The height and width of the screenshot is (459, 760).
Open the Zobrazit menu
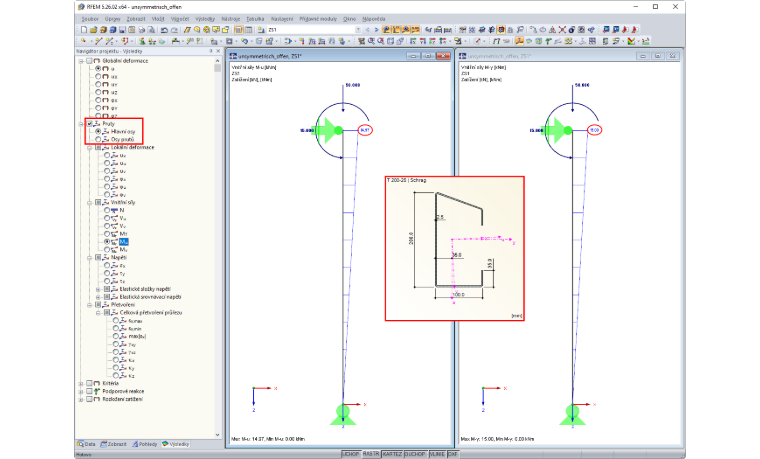136,19
